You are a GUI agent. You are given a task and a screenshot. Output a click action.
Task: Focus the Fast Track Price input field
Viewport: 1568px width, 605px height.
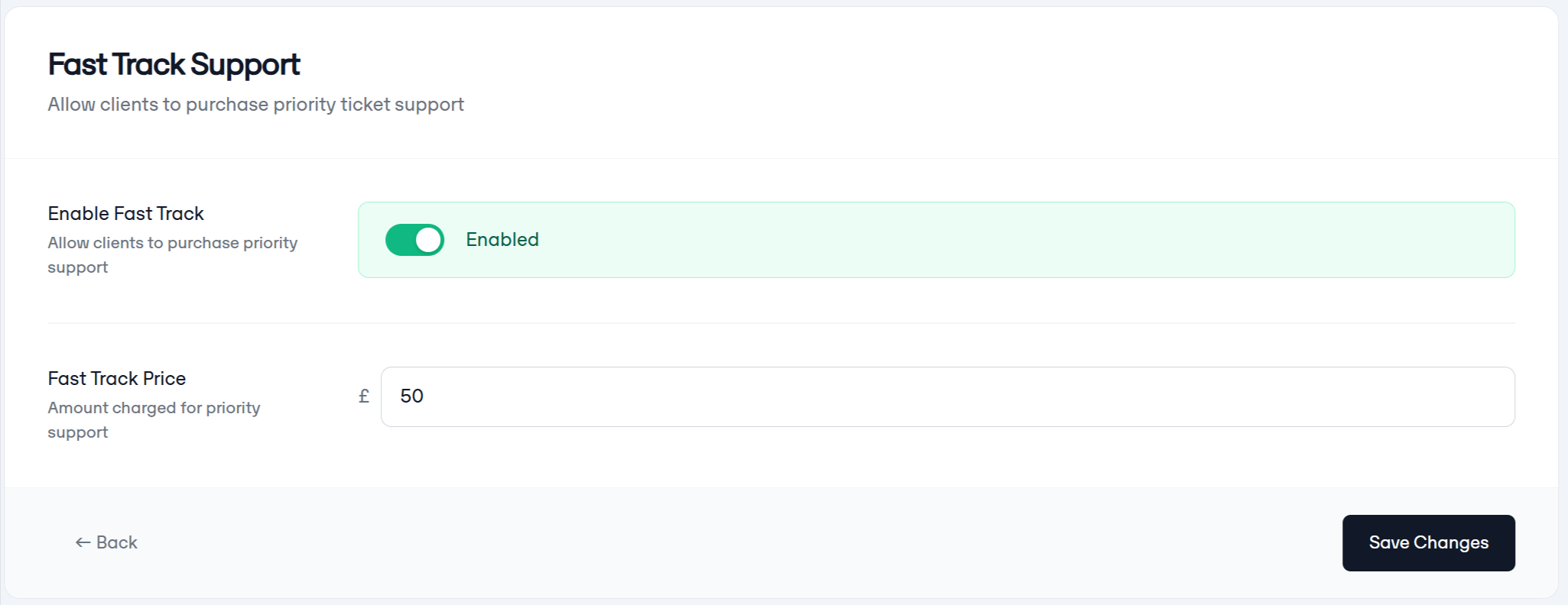947,396
